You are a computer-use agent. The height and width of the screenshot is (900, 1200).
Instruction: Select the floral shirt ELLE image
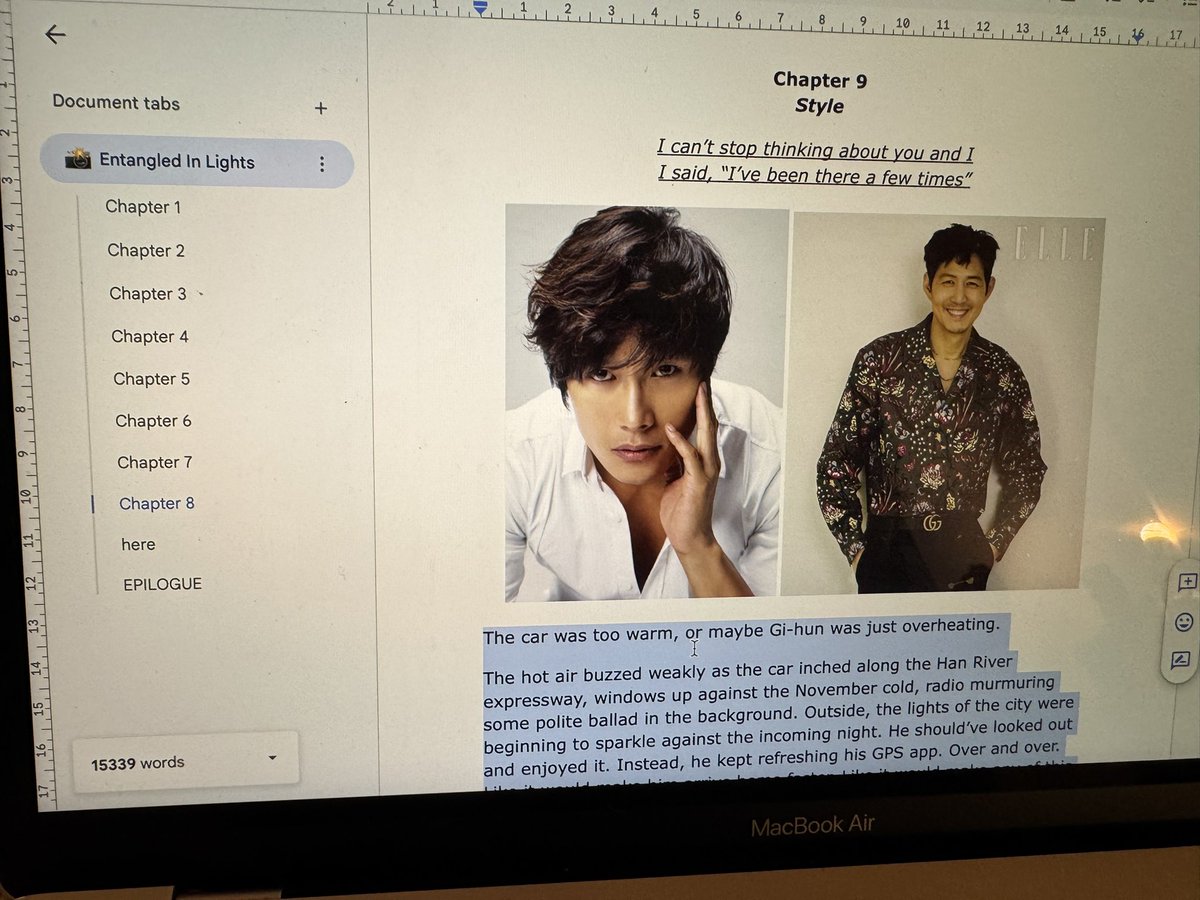click(x=943, y=404)
